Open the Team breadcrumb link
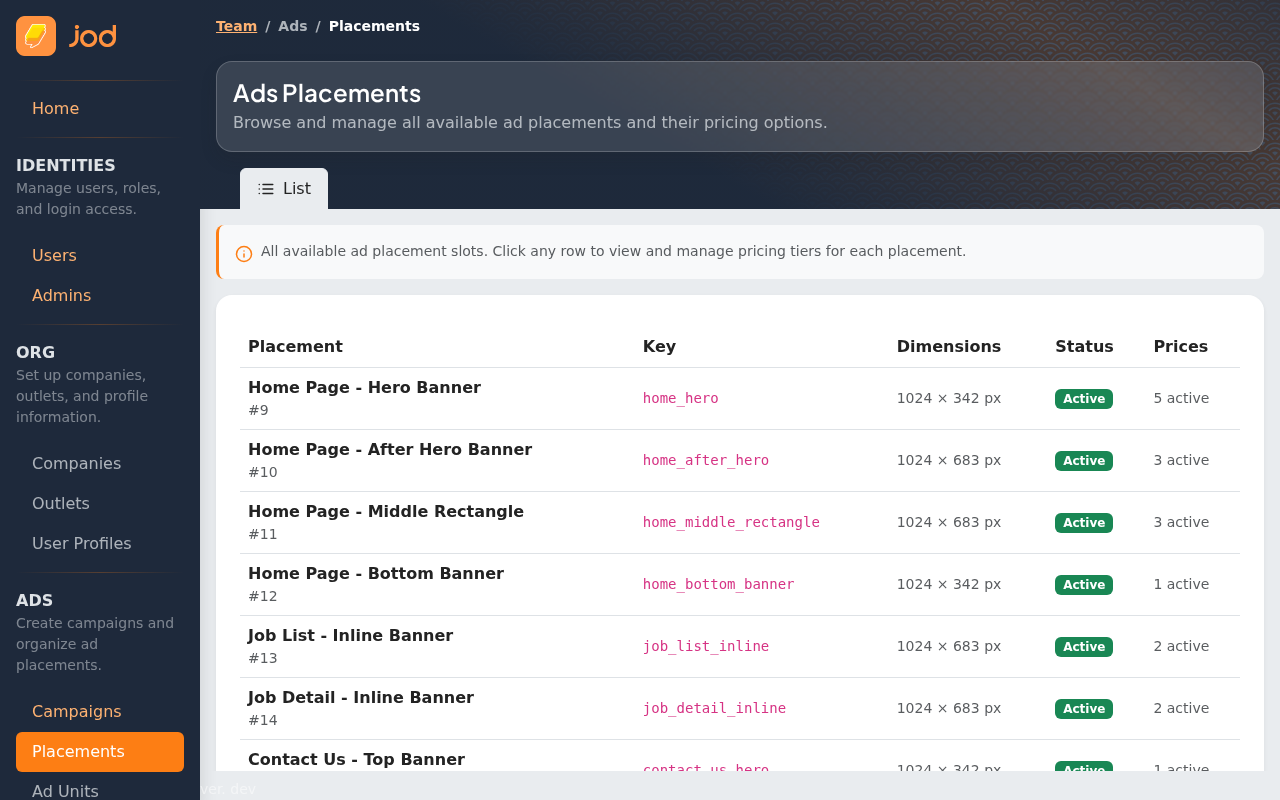1280x800 pixels. click(236, 25)
